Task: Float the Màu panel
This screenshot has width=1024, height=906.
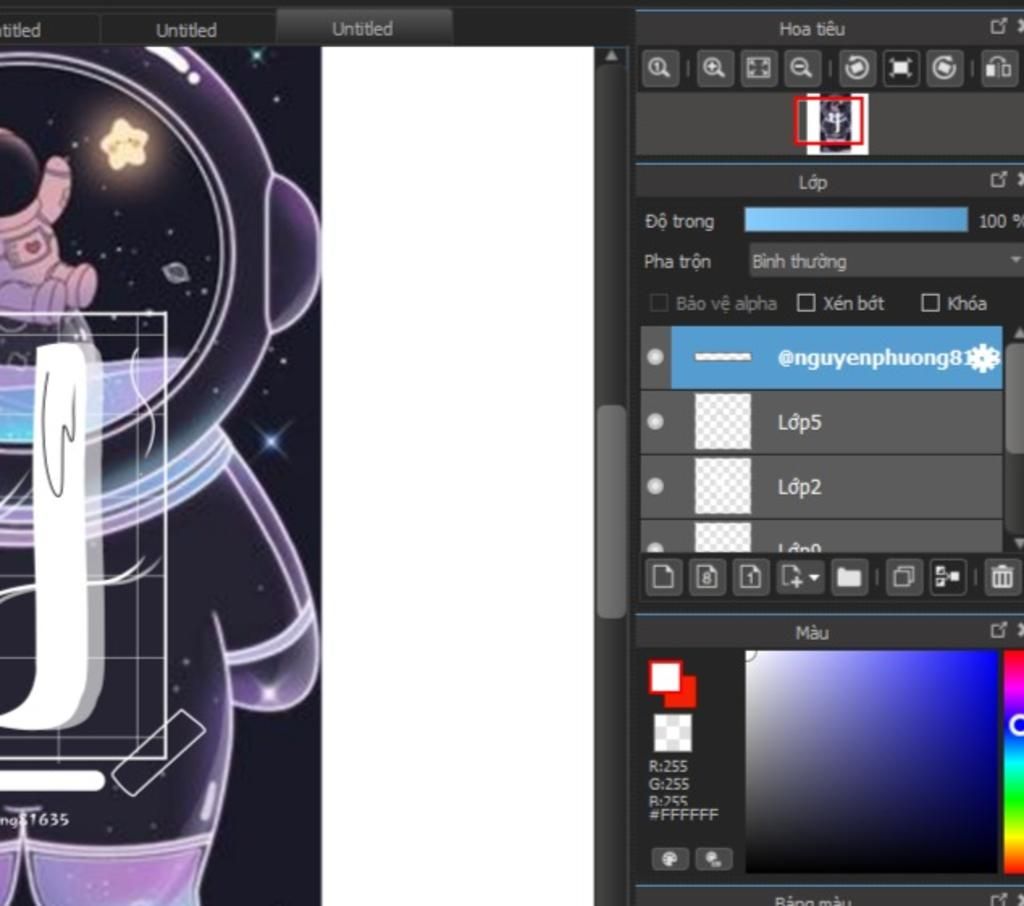Action: (x=999, y=630)
